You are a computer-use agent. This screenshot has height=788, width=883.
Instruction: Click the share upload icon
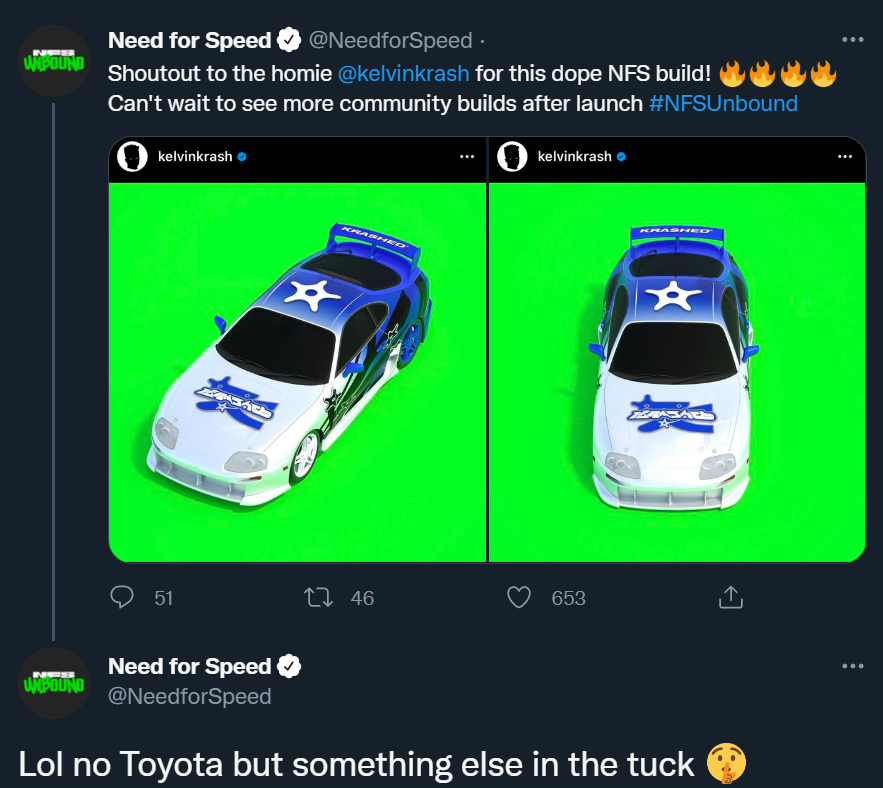(x=730, y=597)
